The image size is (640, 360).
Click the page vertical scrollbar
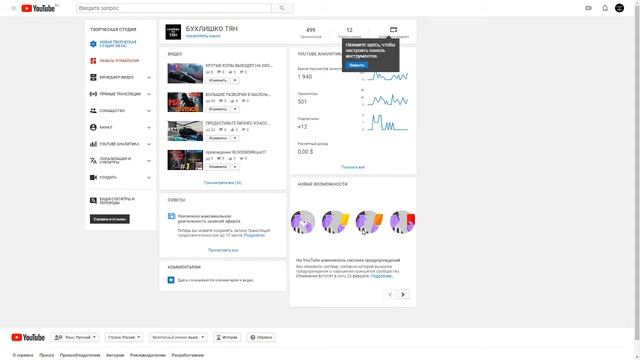click(x=637, y=171)
